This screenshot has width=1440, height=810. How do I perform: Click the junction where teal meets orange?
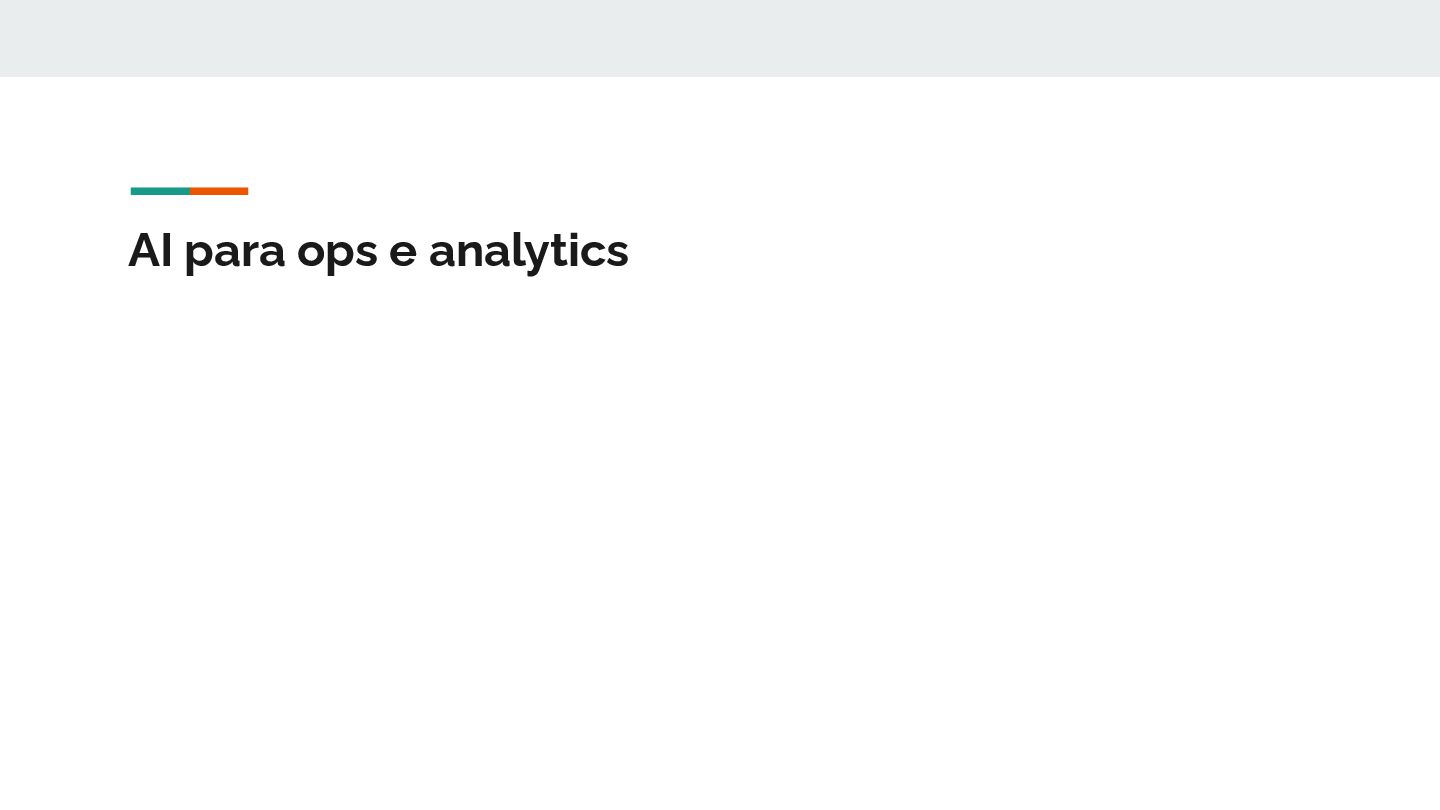190,191
